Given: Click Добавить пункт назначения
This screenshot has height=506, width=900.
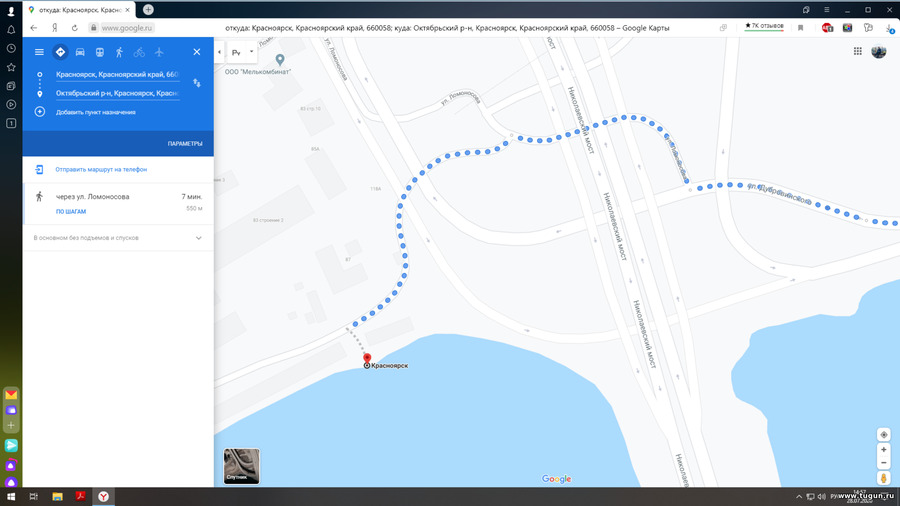Looking at the screenshot, I should click(x=96, y=112).
